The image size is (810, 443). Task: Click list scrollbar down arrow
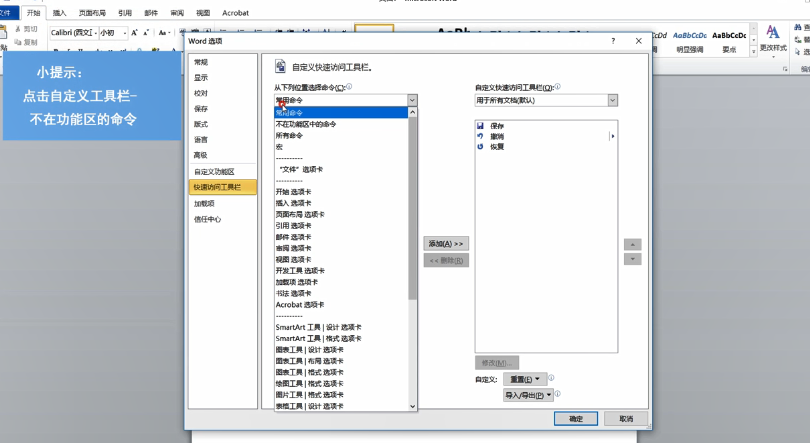[x=412, y=406]
